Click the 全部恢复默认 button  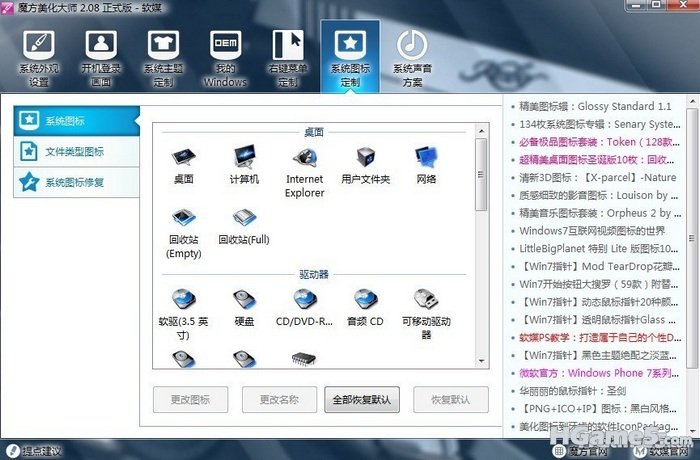pos(362,400)
